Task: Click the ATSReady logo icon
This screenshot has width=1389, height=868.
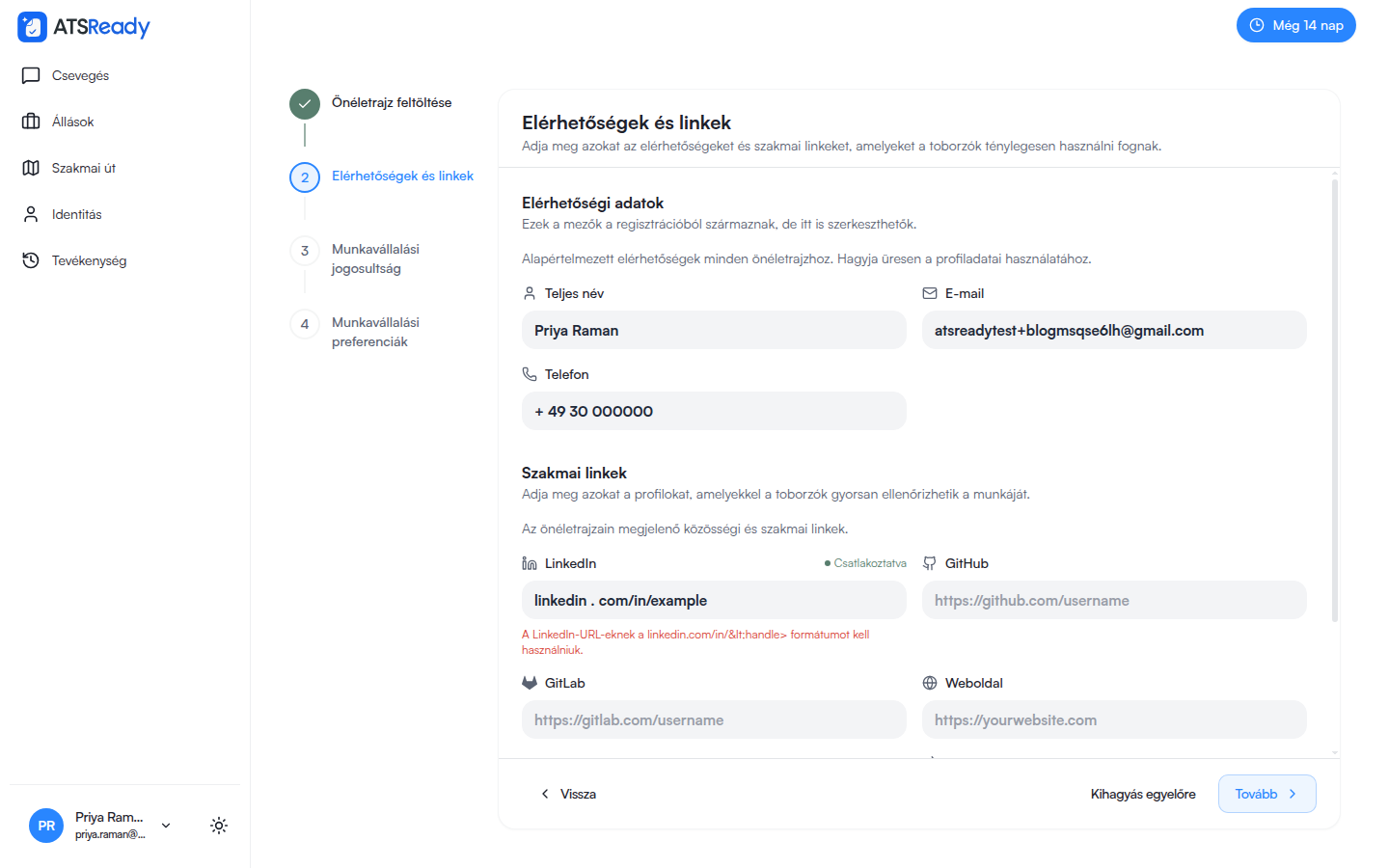Action: (x=32, y=27)
